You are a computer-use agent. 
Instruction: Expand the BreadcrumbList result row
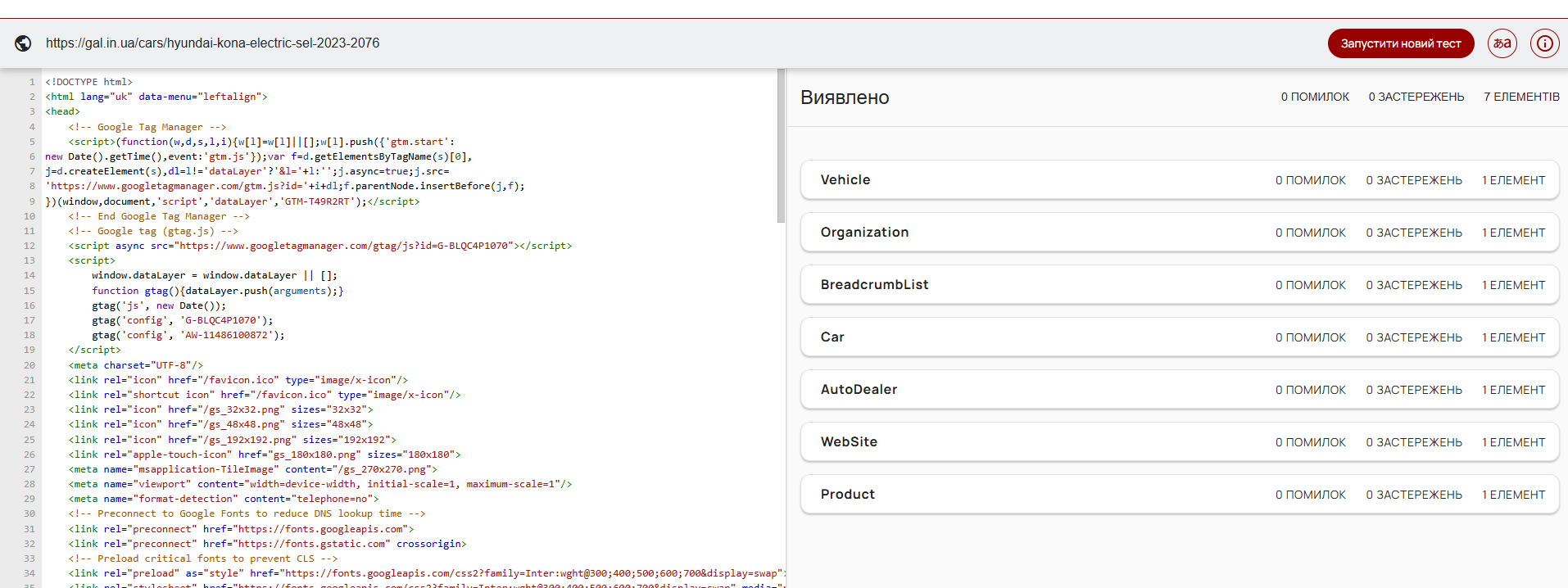click(1180, 285)
